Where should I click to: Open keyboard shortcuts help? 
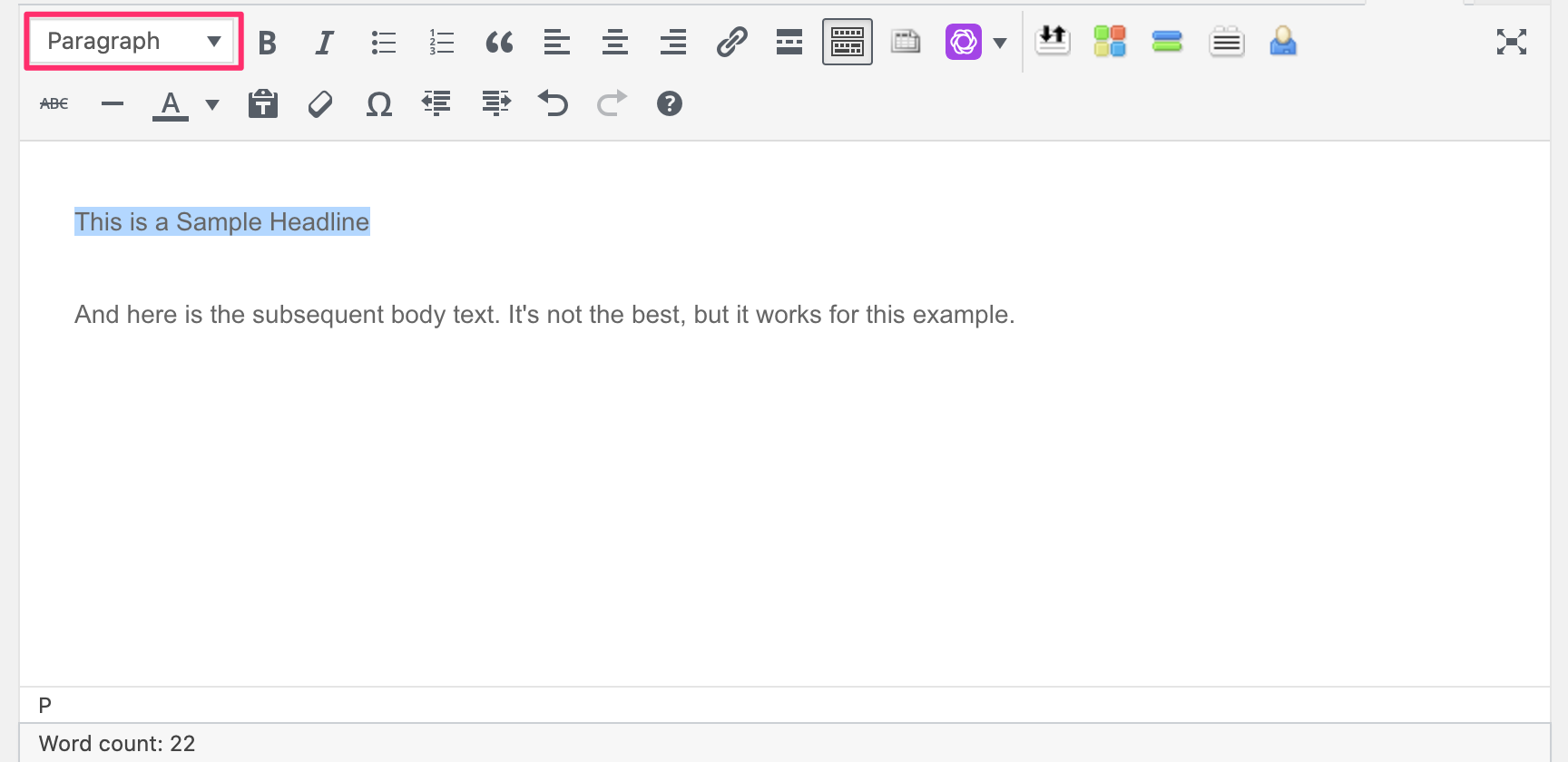(x=670, y=104)
